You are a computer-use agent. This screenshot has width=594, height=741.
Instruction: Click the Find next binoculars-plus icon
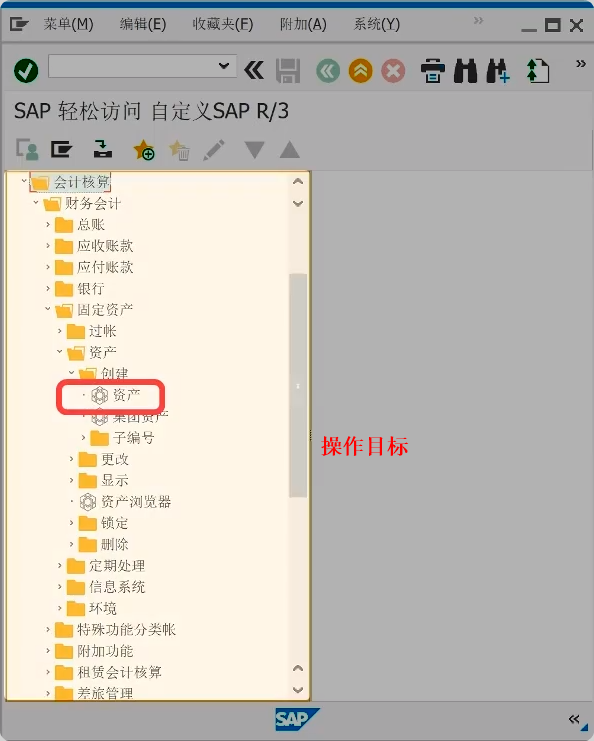[498, 71]
